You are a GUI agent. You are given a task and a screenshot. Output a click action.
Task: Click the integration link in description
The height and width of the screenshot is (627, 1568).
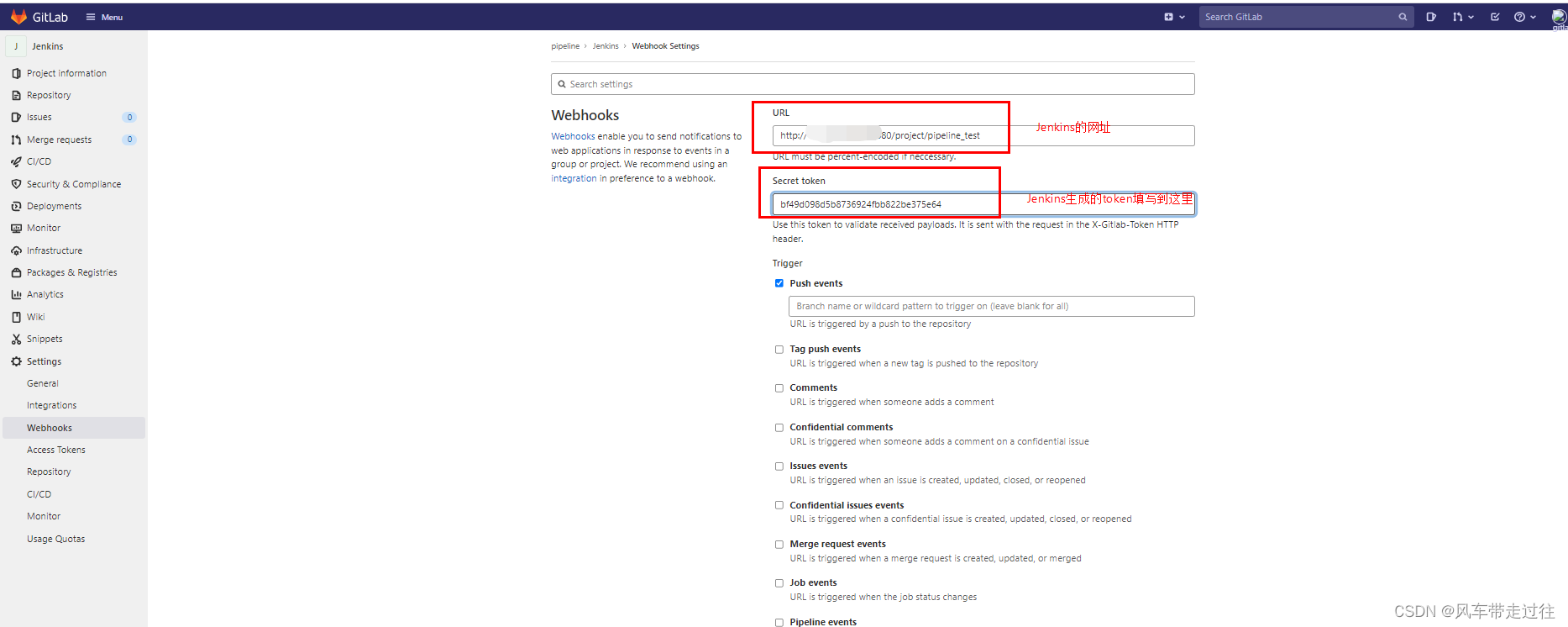coord(574,178)
